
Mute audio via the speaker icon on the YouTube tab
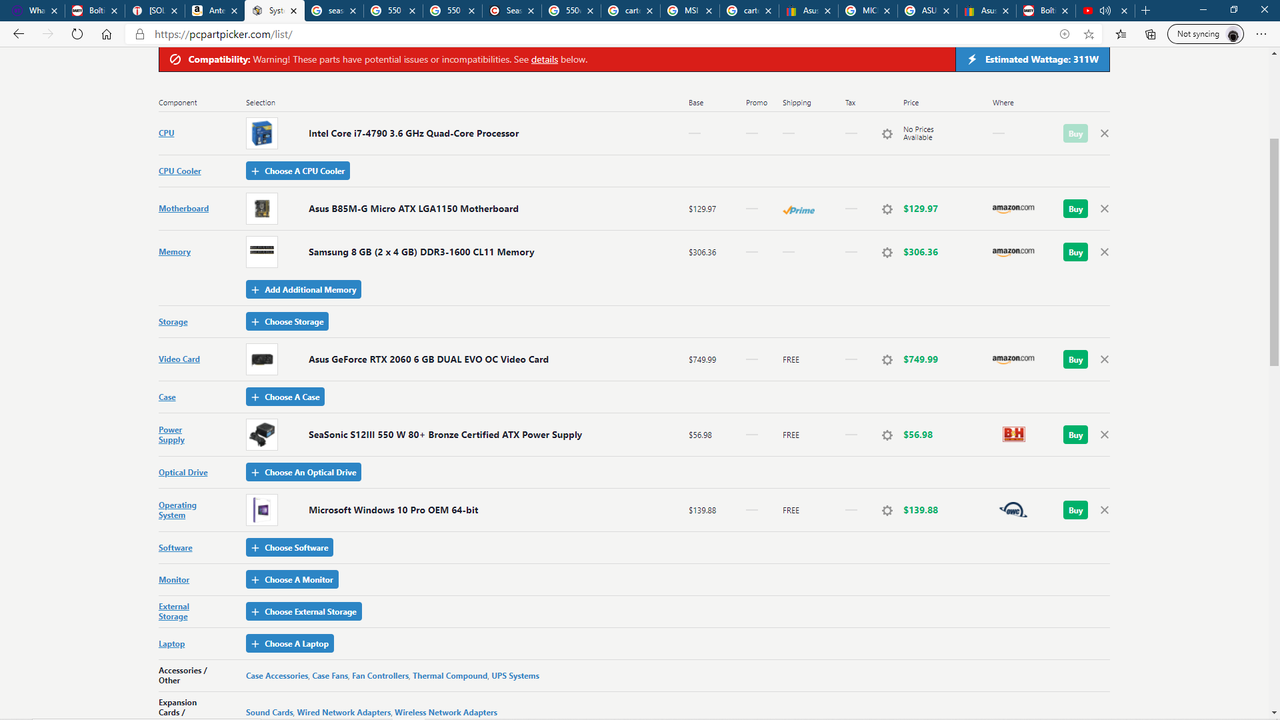[x=1105, y=11]
